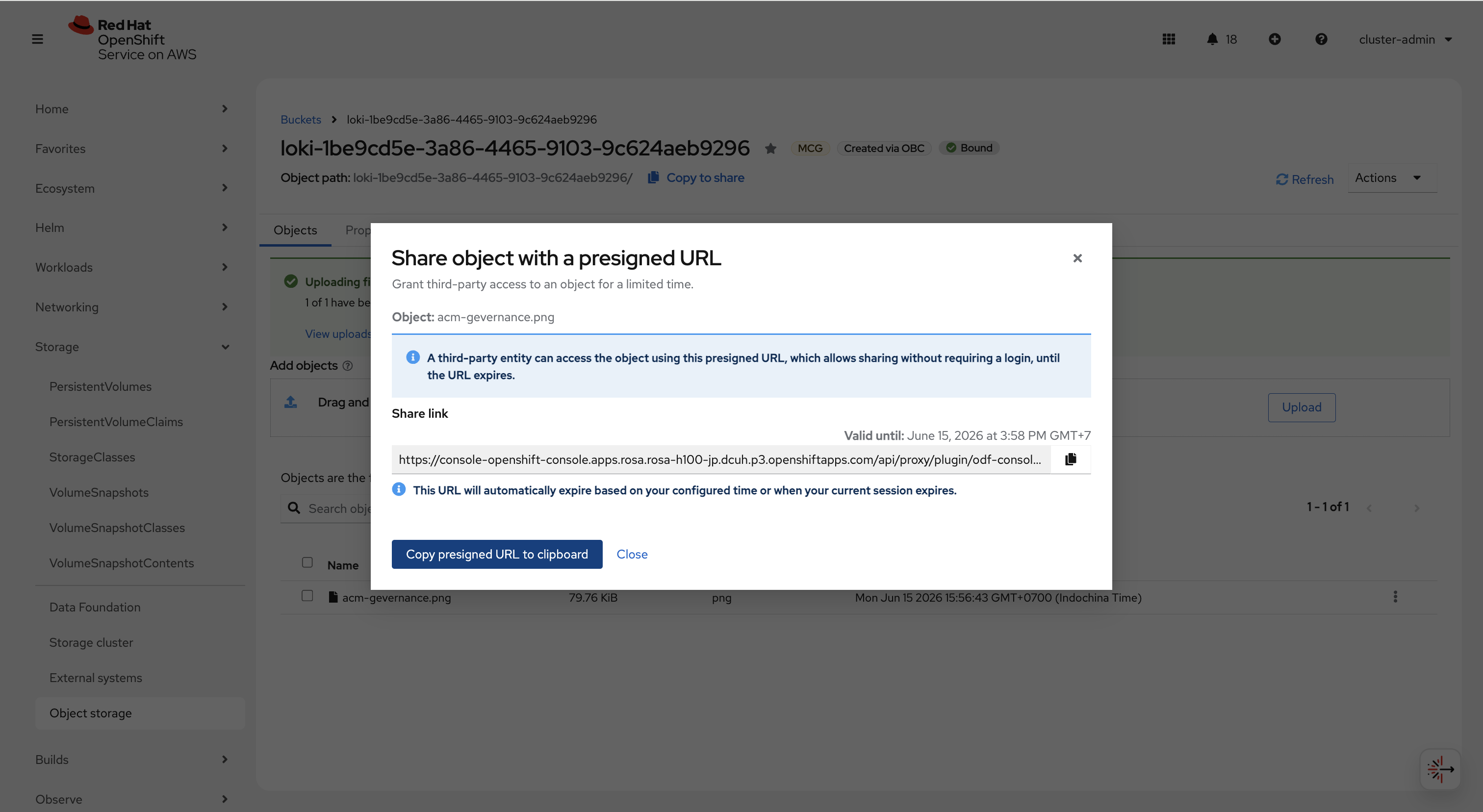The image size is (1483, 812).
Task: Open VolumeSnapshots in the sidebar
Action: tap(99, 492)
